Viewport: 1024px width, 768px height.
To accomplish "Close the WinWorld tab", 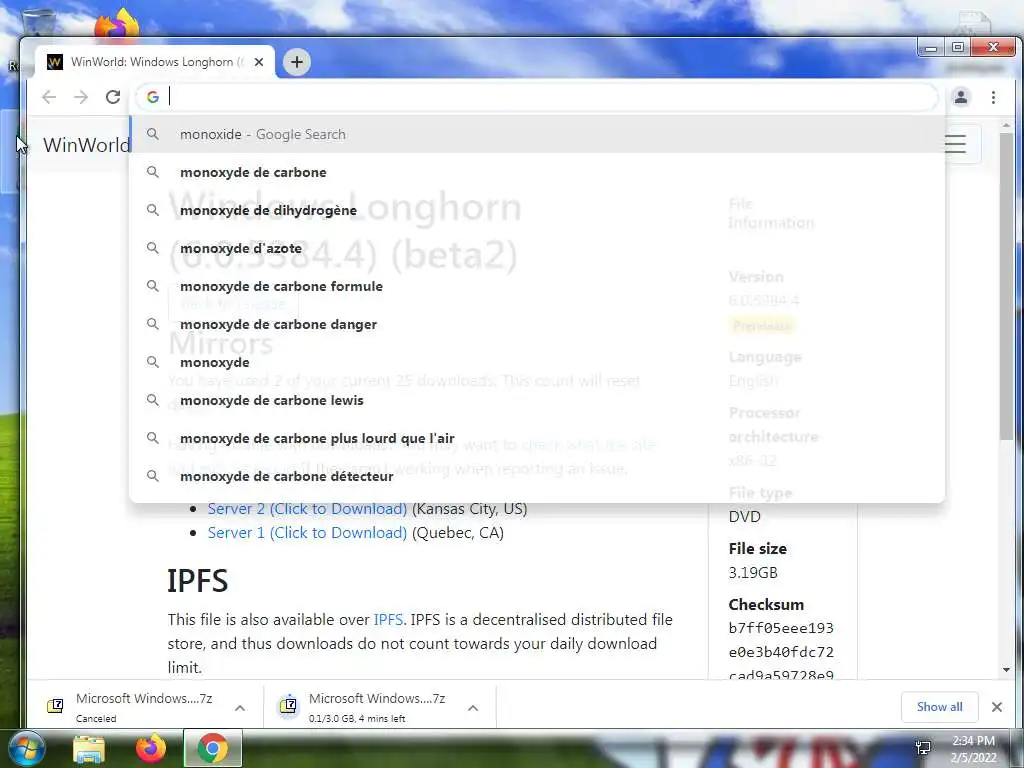I will (x=259, y=62).
